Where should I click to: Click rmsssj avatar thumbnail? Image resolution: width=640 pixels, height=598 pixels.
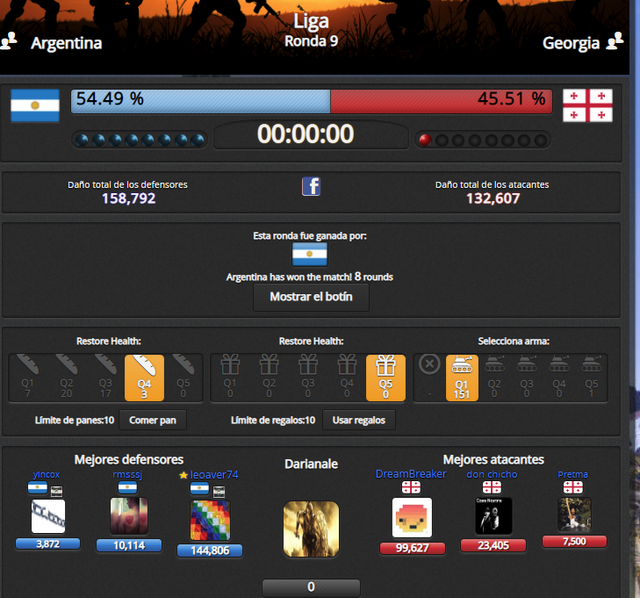pos(129,516)
